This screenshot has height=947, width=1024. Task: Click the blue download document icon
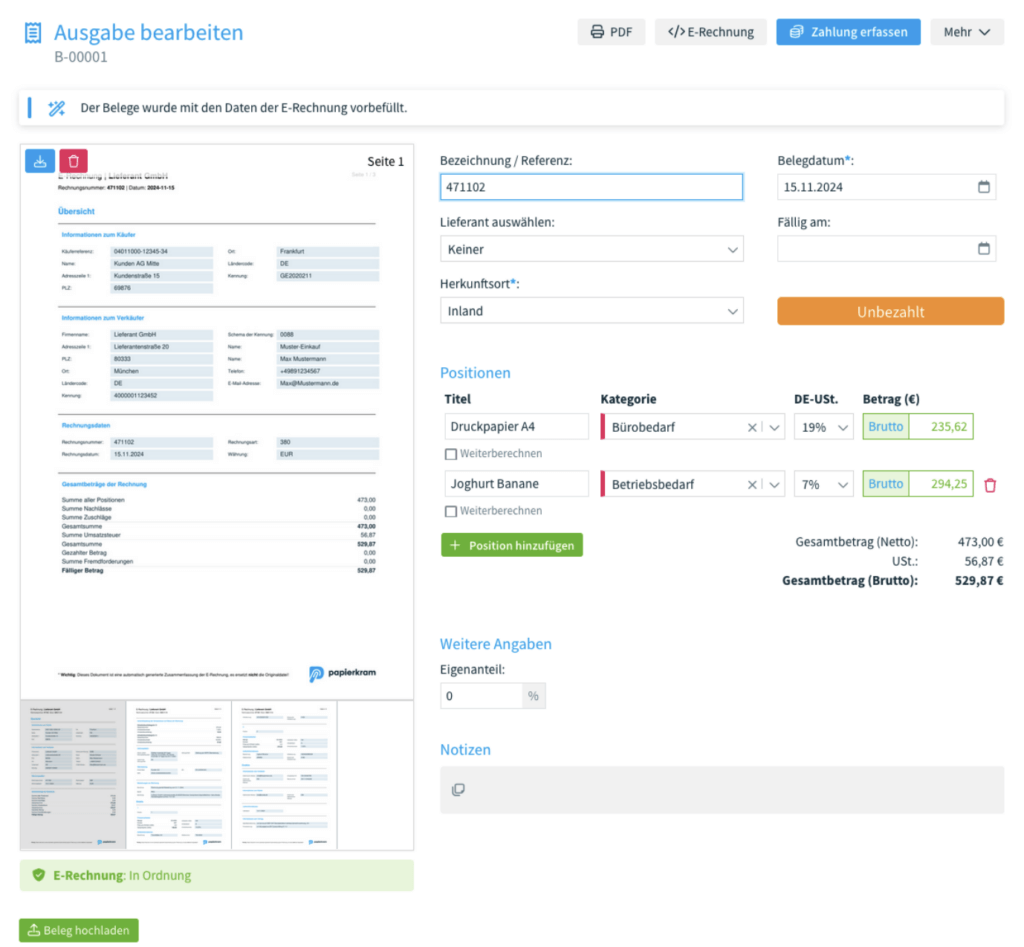40,161
